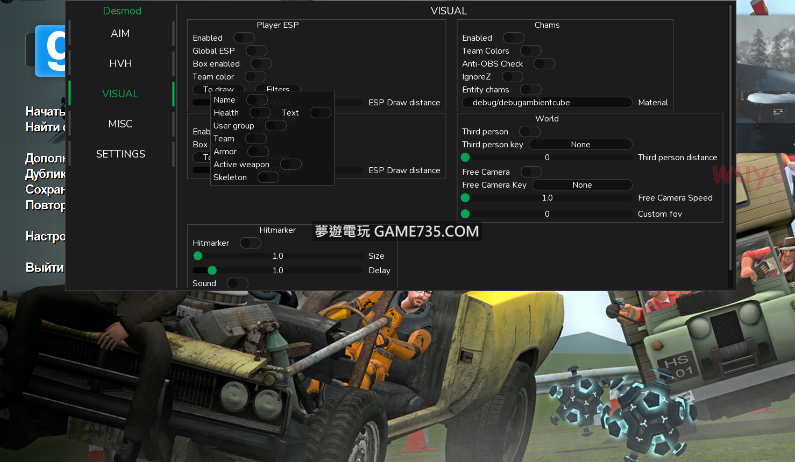Image resolution: width=795 pixels, height=462 pixels.
Task: Open the Filters dropdown in Player ESP
Action: [278, 89]
